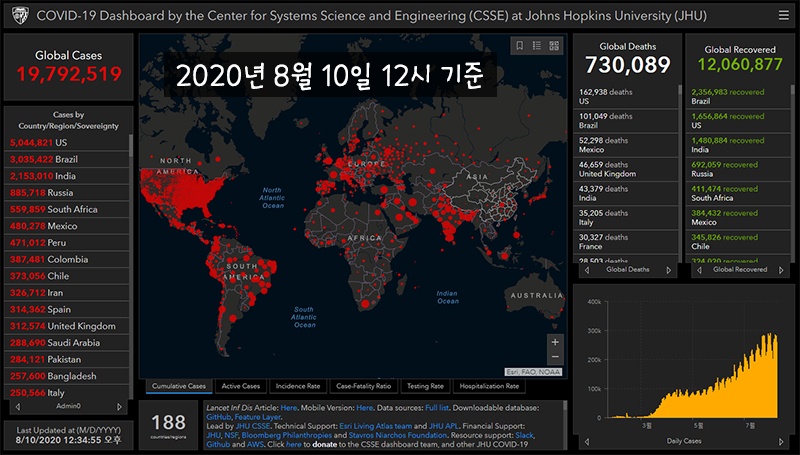Select '326,712 Iran' row
Viewport: 800px width, 455px height.
pos(66,293)
